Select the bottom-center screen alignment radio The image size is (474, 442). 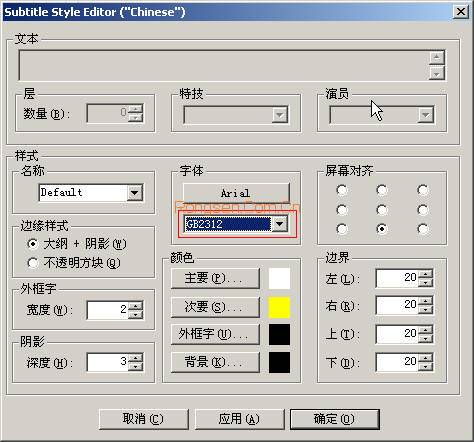[382, 229]
